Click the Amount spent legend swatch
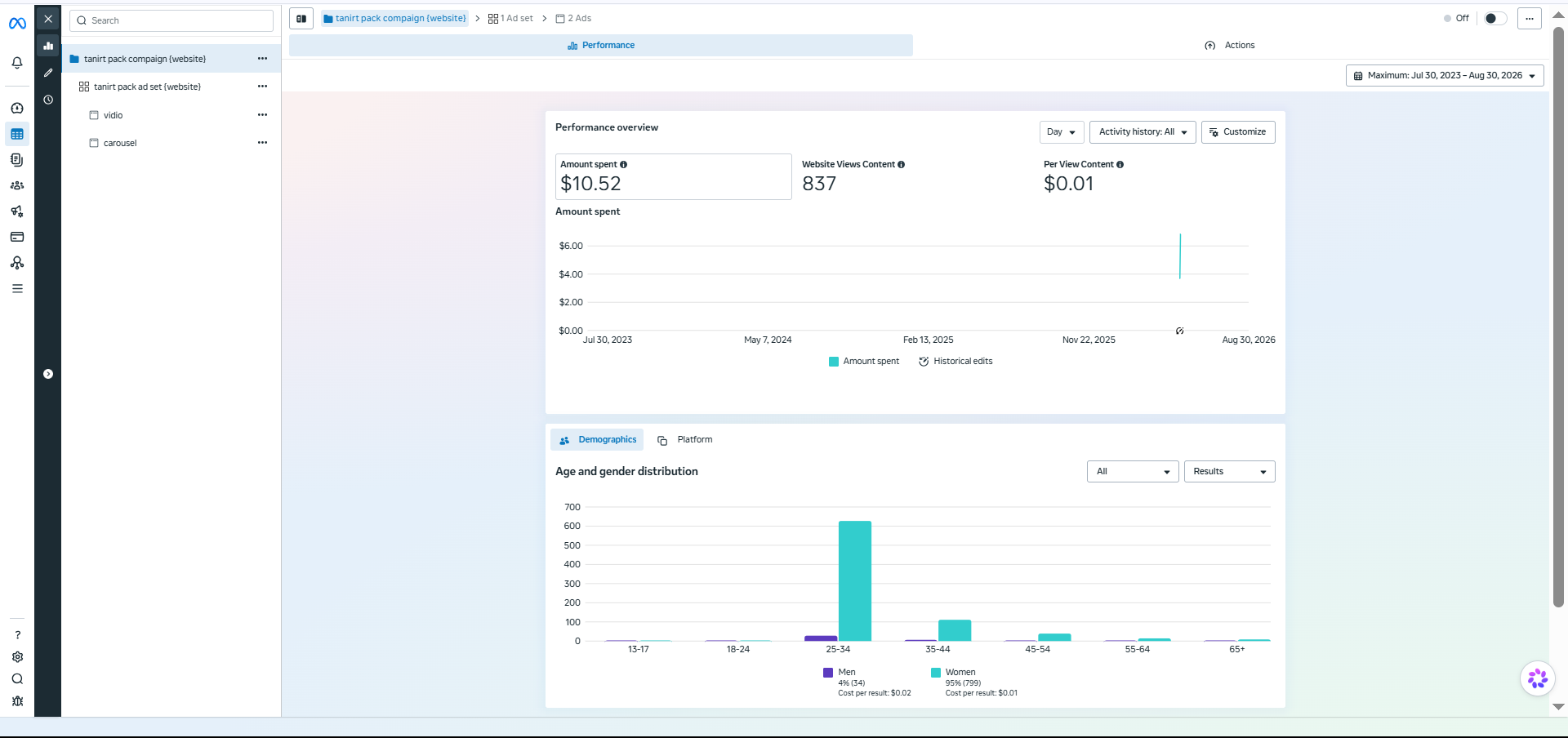 tap(834, 362)
